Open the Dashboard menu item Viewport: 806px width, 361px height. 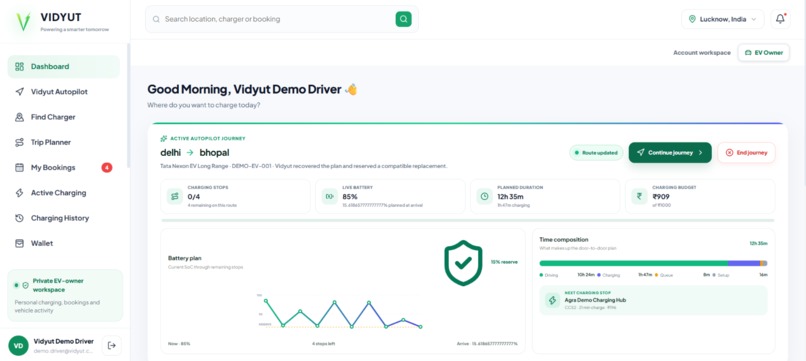coord(64,66)
